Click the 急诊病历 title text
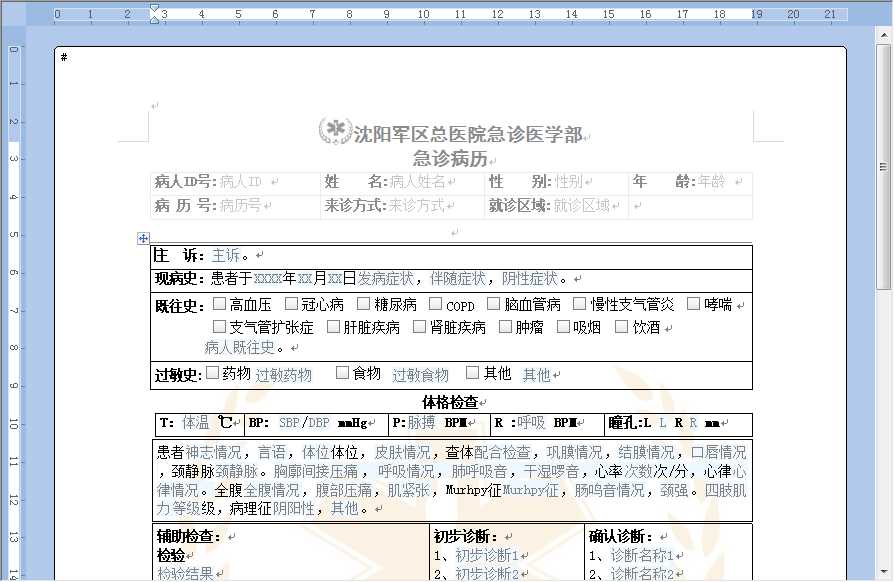The height and width of the screenshot is (582, 894). [450, 158]
